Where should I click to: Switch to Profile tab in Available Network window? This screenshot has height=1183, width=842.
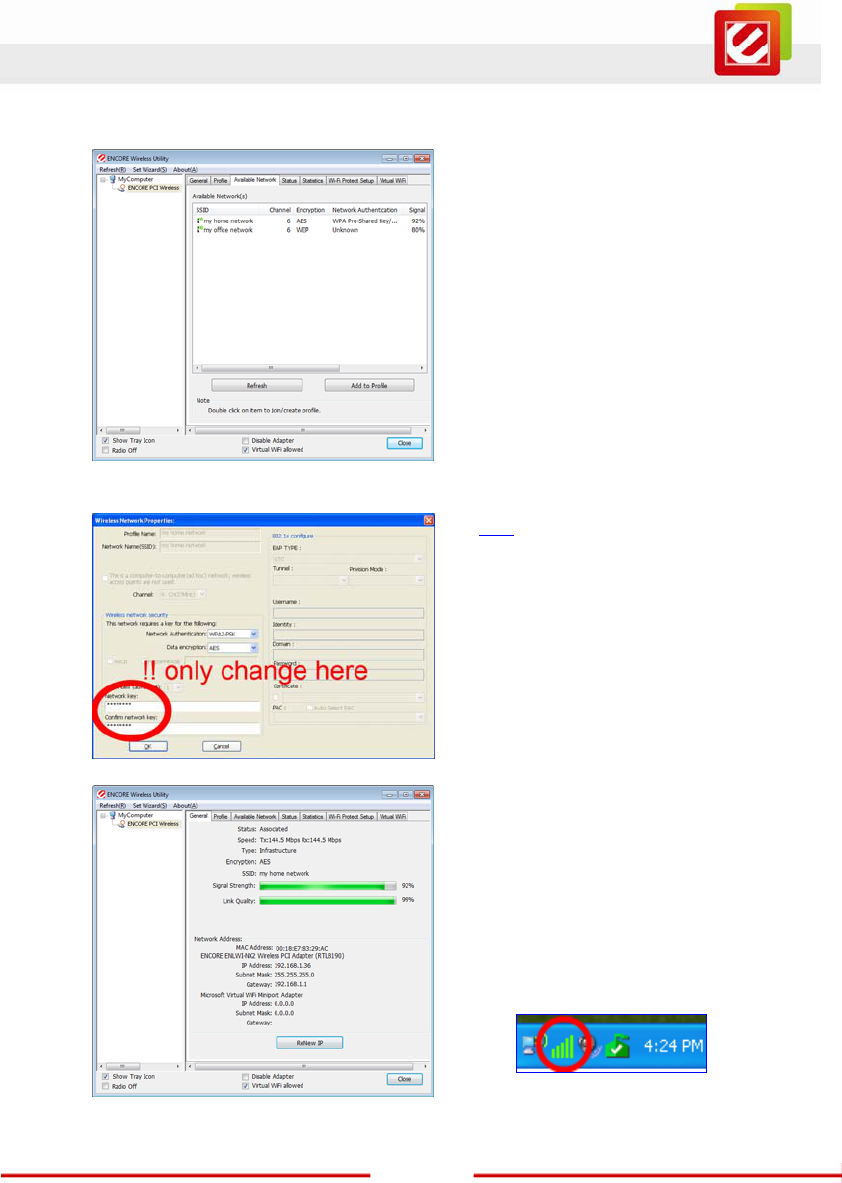(220, 181)
